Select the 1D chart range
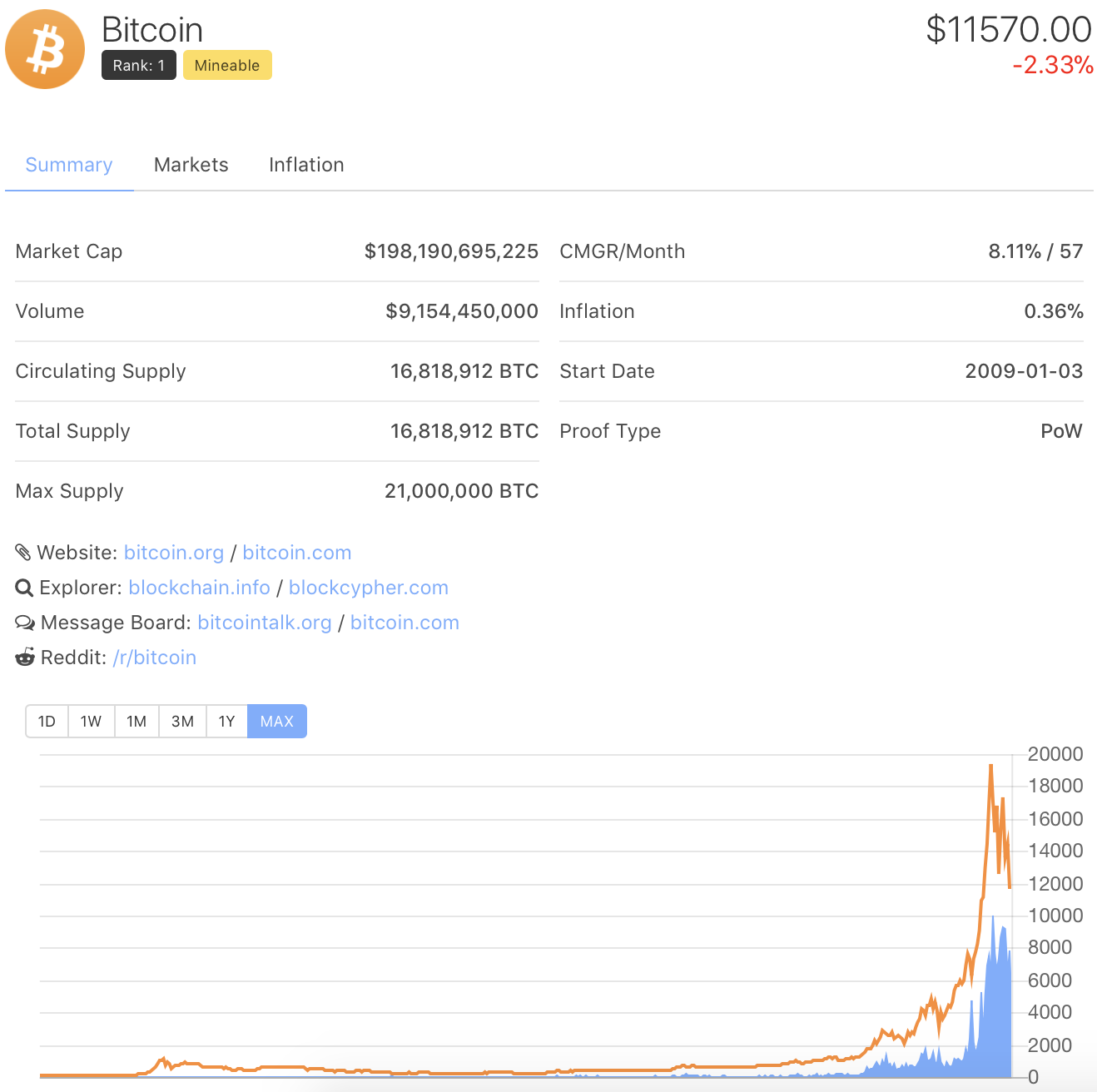Viewport: 1097px width, 1092px height. (x=47, y=721)
